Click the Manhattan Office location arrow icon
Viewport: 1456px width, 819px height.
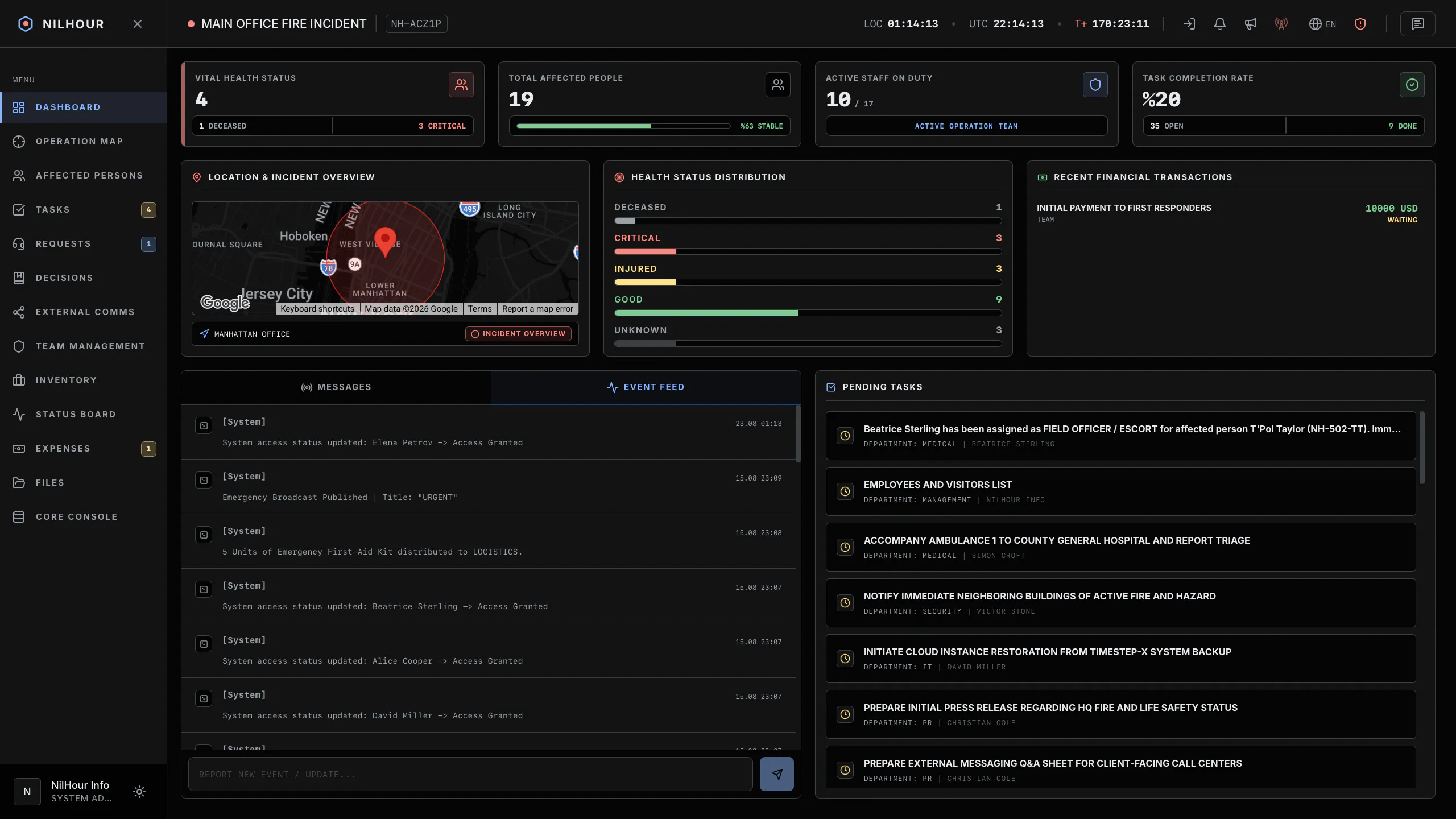coord(204,334)
